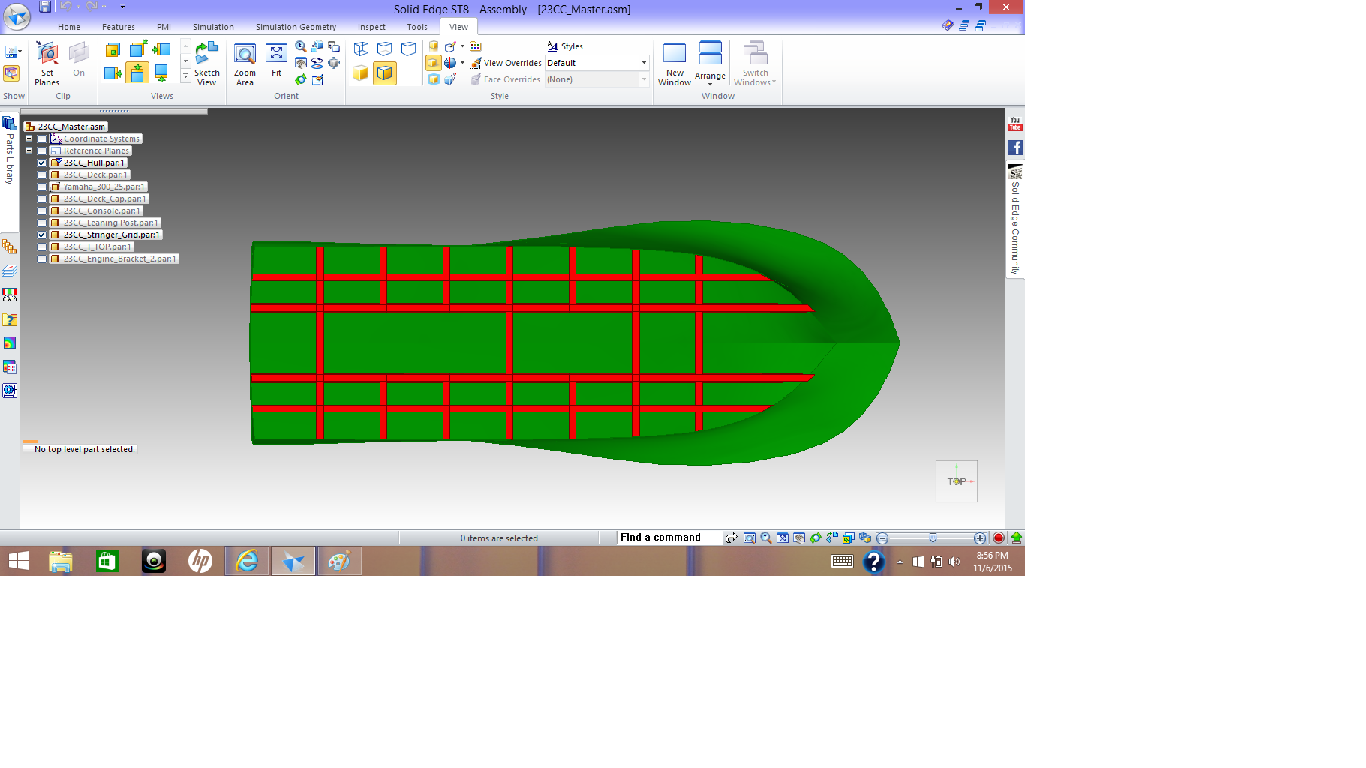Open the Sketch View tool

207,63
